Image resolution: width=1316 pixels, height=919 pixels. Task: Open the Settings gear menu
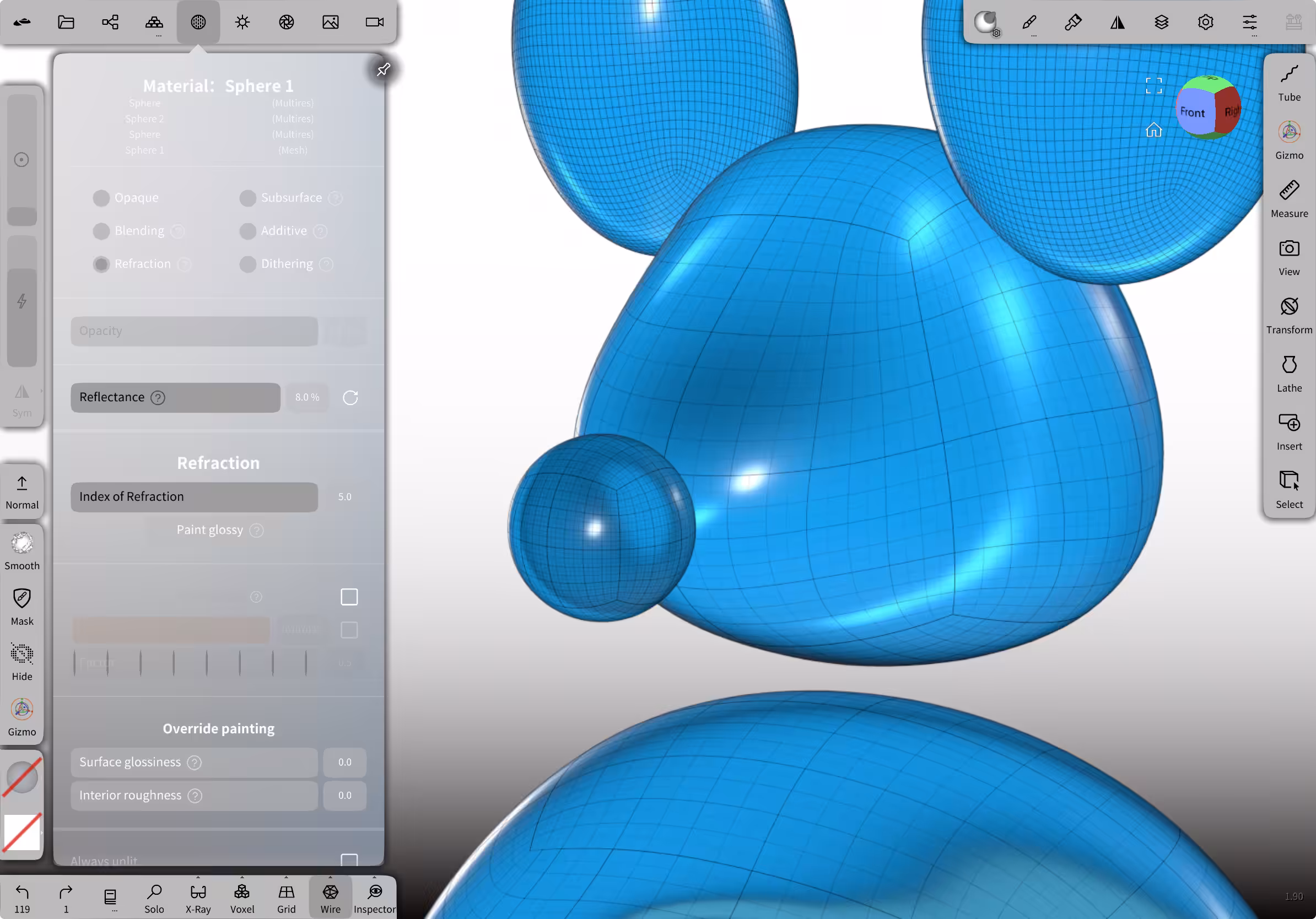[x=1206, y=22]
